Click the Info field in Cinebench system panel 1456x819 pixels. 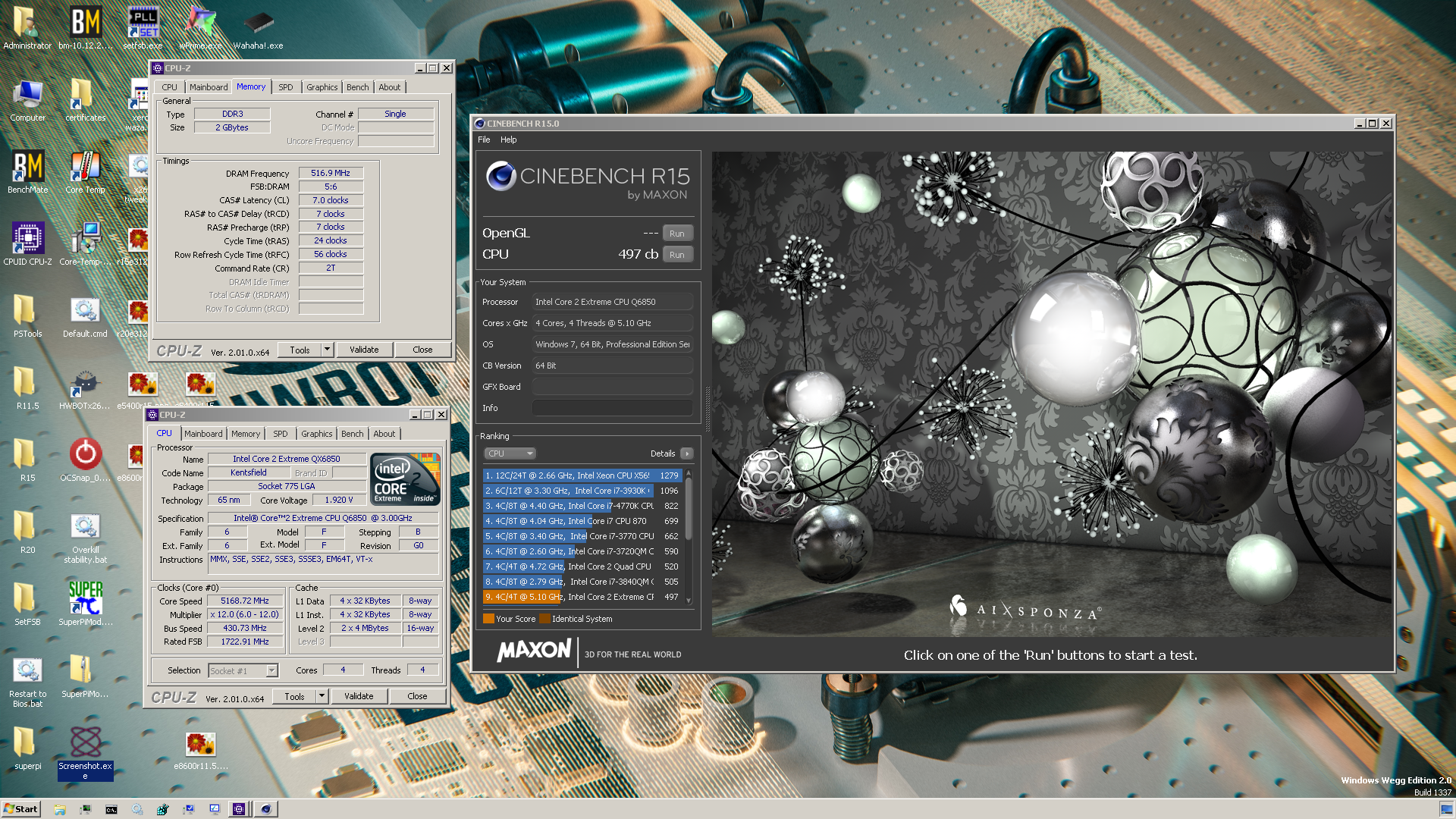tap(613, 408)
